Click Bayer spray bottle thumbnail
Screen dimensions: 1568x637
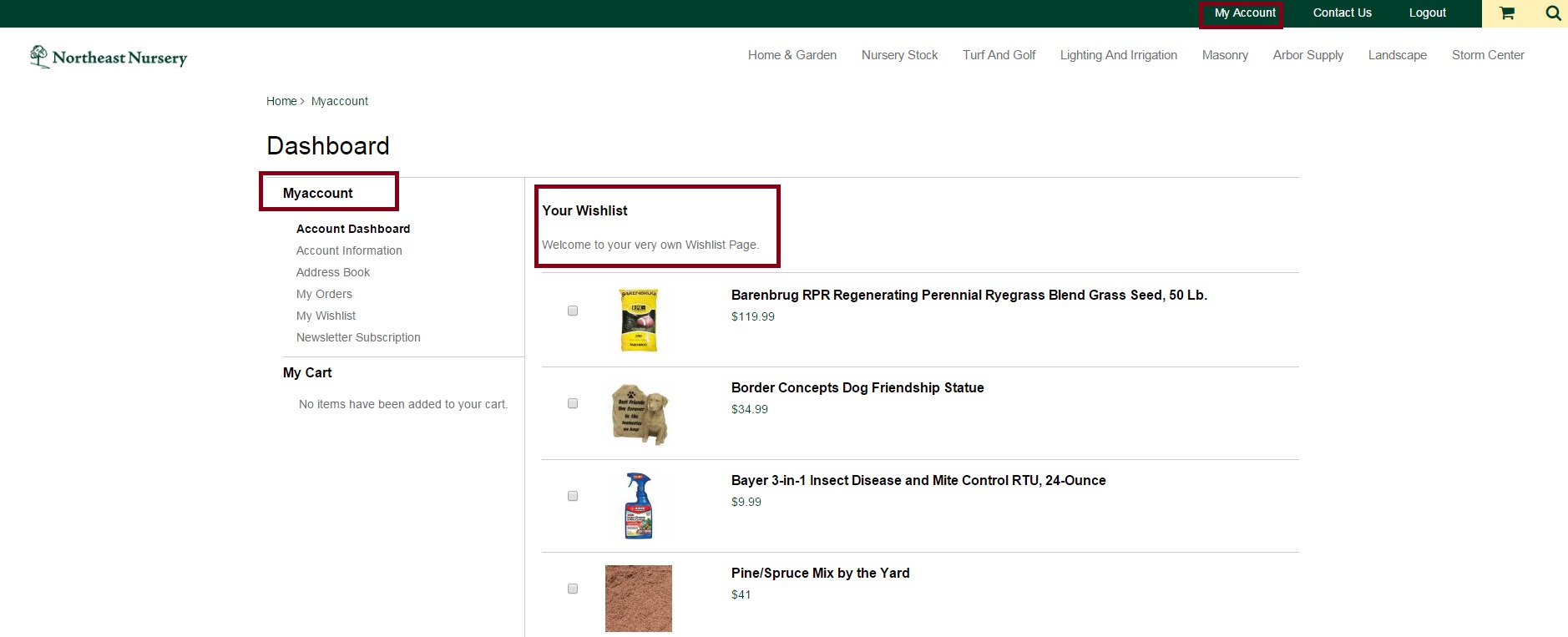click(x=639, y=506)
